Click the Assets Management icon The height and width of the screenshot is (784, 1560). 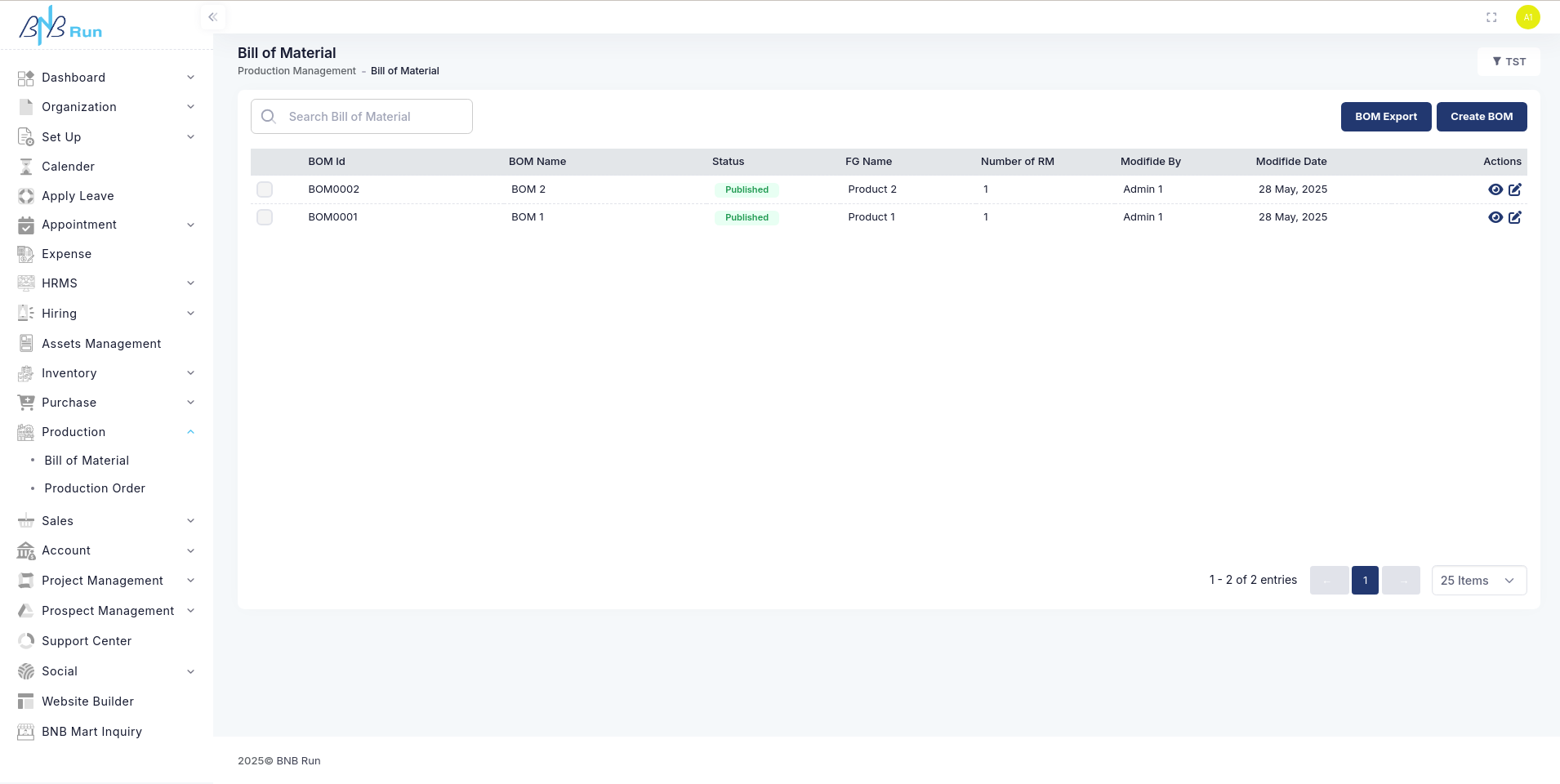[x=26, y=344]
